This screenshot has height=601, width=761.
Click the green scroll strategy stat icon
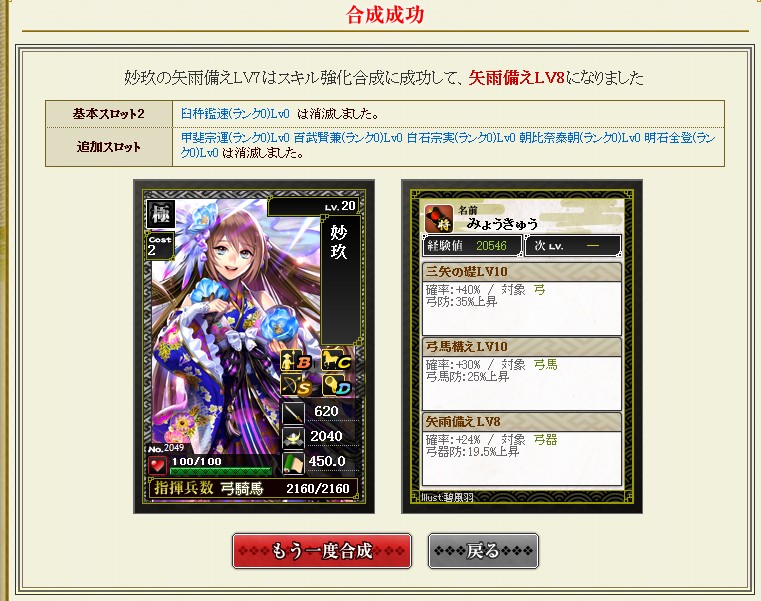[x=294, y=463]
